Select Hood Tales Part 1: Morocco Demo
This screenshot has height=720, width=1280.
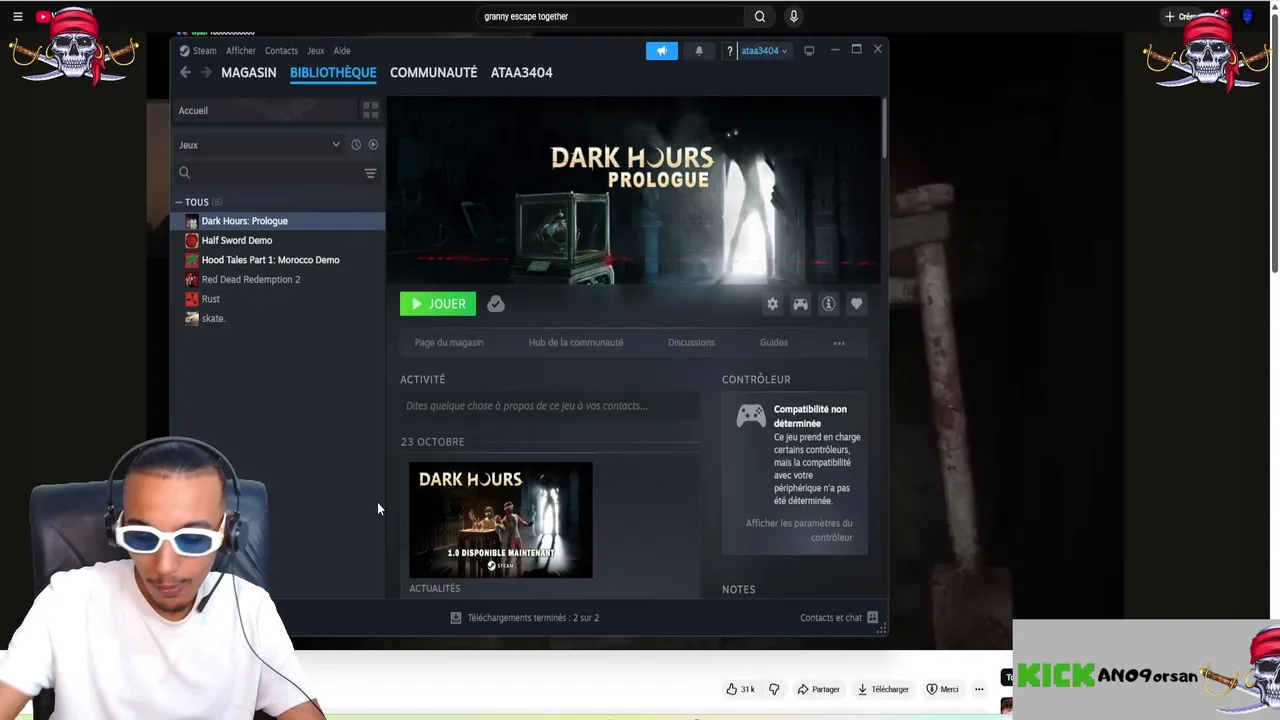(x=278, y=260)
